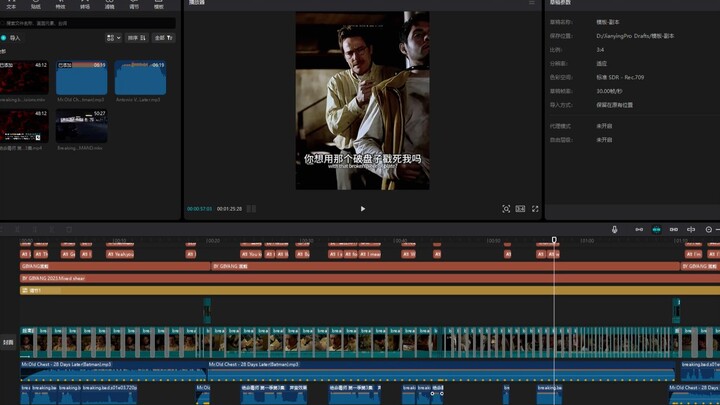Select the second Mr.Old Chest audio clip
The height and width of the screenshot is (405, 720).
click(441, 371)
